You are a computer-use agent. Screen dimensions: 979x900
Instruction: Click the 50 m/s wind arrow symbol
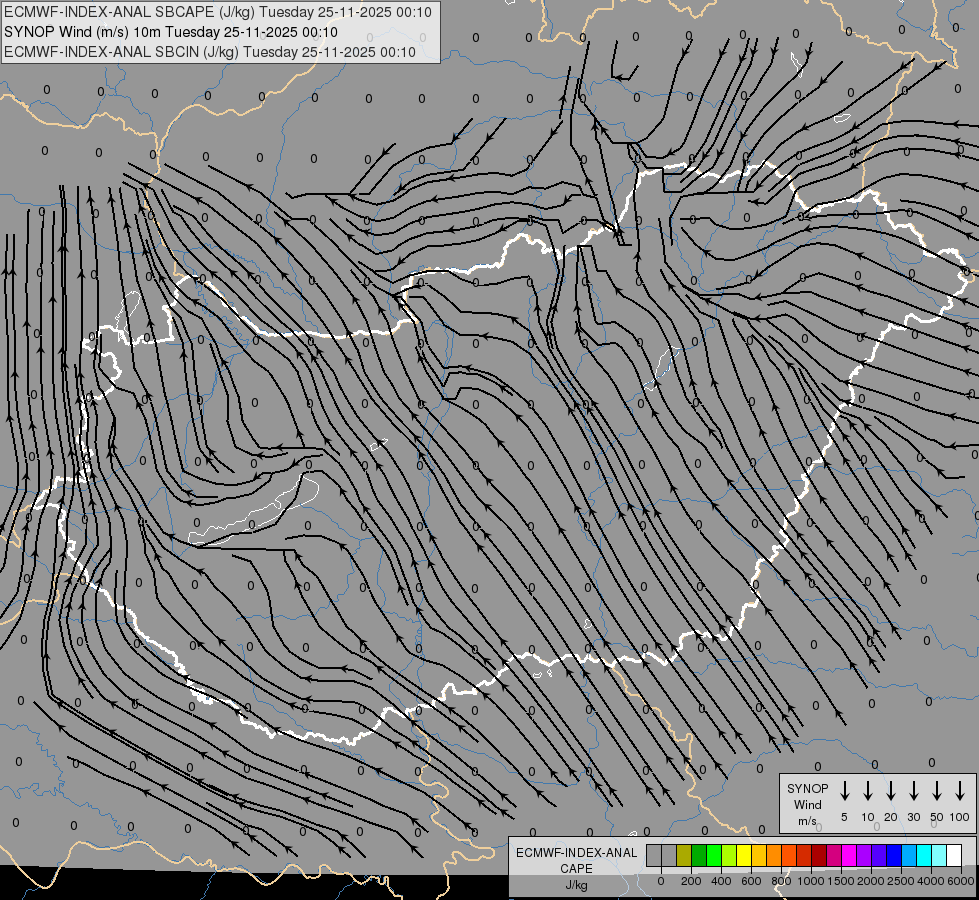tap(937, 791)
